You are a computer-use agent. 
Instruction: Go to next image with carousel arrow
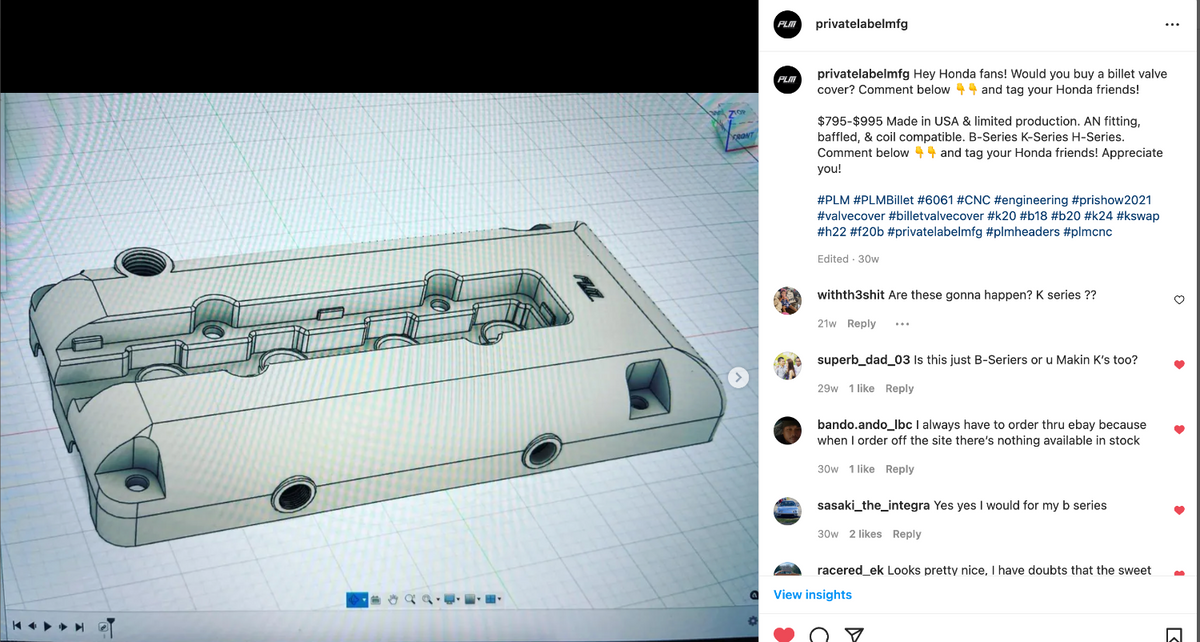738,377
